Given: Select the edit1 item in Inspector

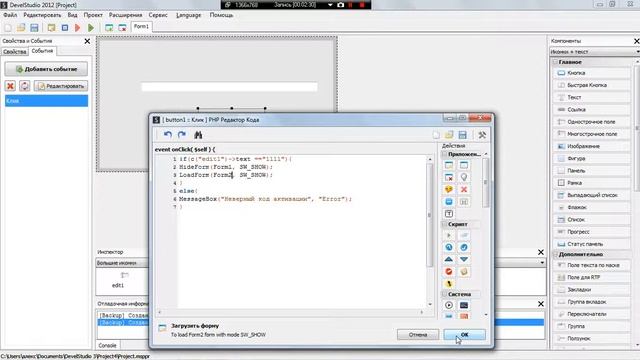Looking at the screenshot, I should click(x=118, y=280).
